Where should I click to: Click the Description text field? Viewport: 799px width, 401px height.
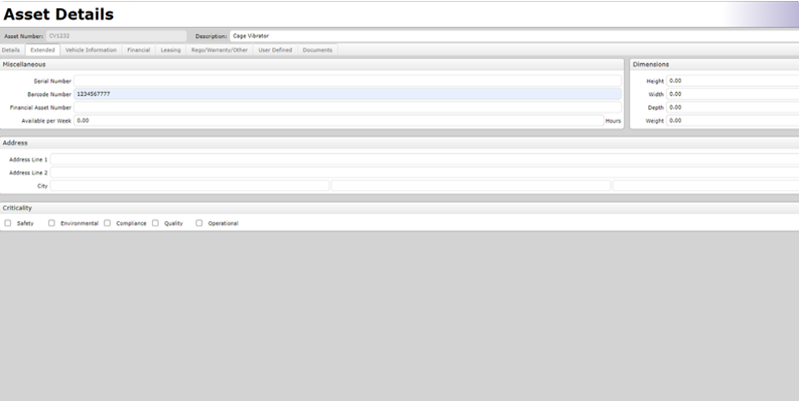[515, 35]
